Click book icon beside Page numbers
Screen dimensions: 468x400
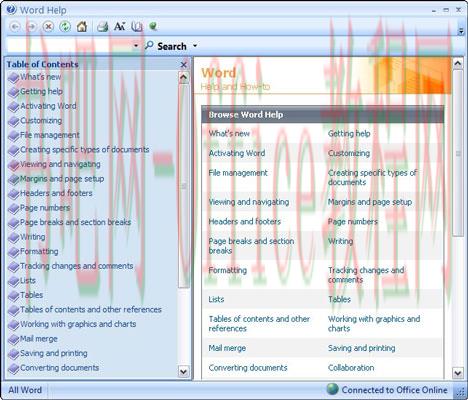(14, 208)
